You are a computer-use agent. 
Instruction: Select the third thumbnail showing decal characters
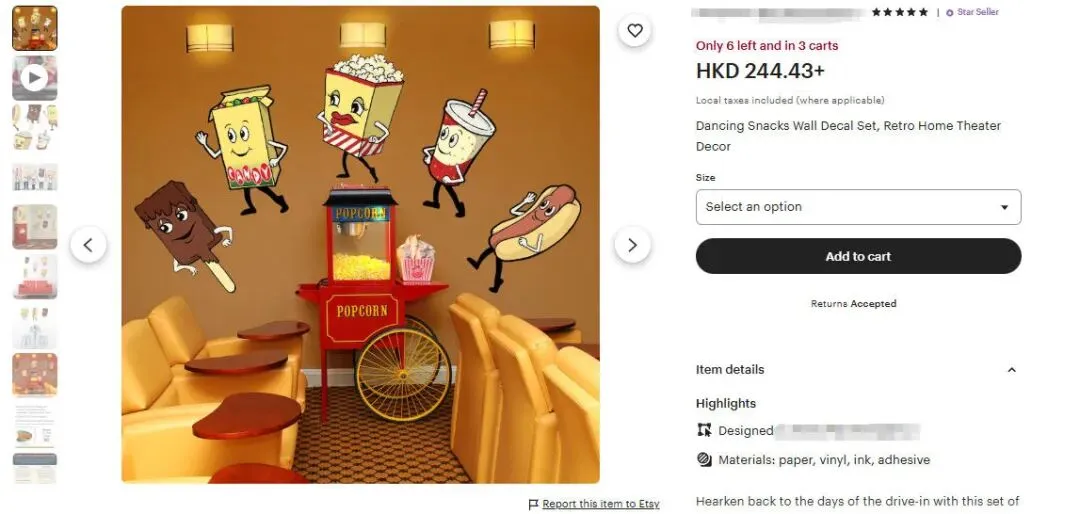pyautogui.click(x=34, y=127)
